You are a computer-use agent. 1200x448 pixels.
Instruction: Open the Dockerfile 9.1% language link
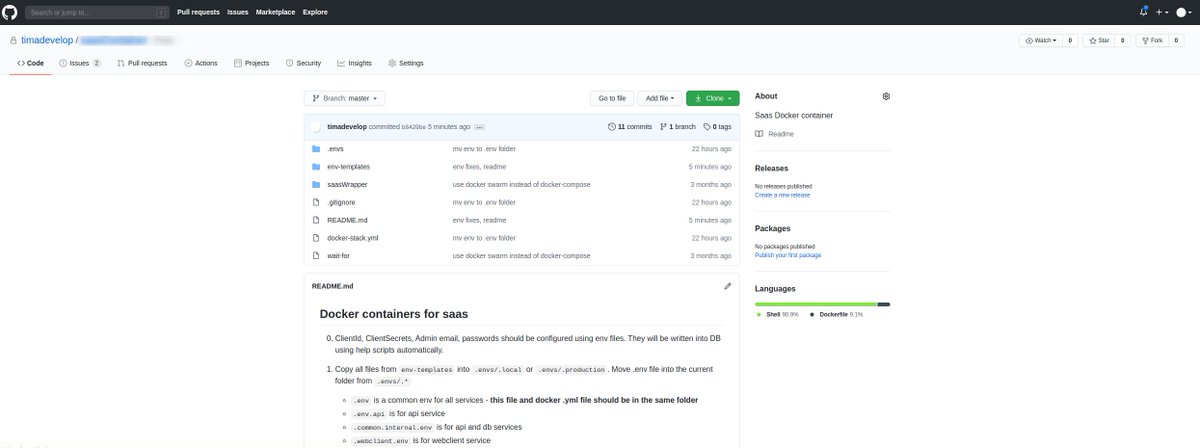[836, 315]
